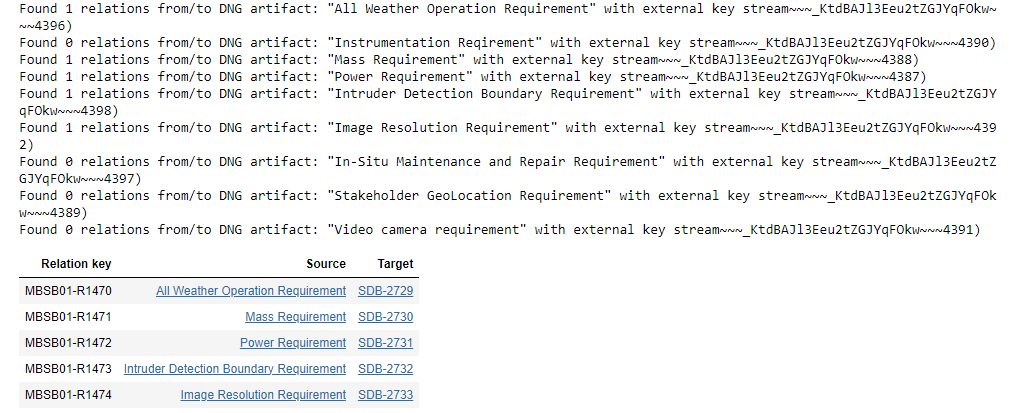Select the MBSB01-R1470 relation key cell
This screenshot has height=413, width=1011.
(x=68, y=291)
